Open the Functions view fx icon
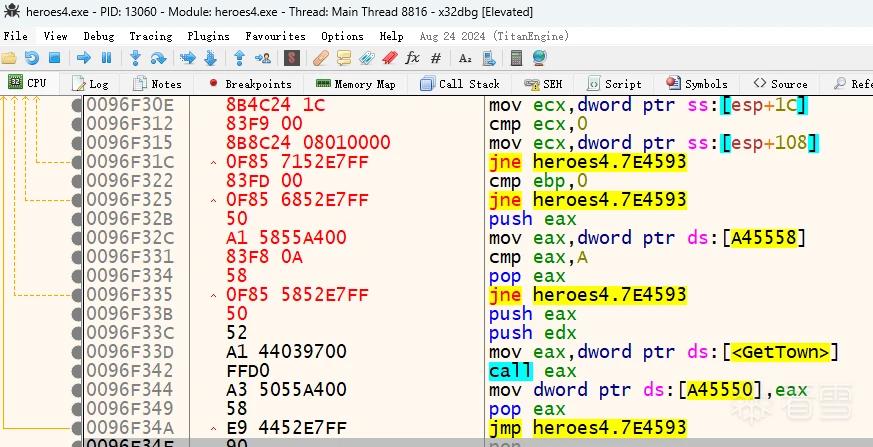This screenshot has height=447, width=873. 413,58
